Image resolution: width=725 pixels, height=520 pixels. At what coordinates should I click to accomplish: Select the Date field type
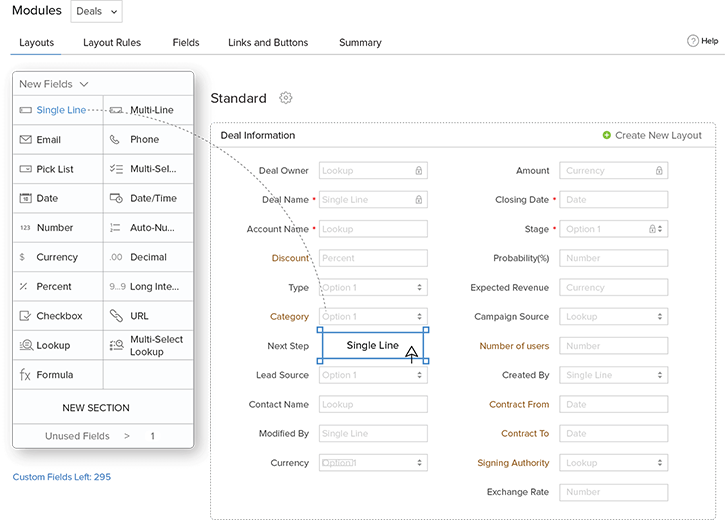[x=58, y=198]
